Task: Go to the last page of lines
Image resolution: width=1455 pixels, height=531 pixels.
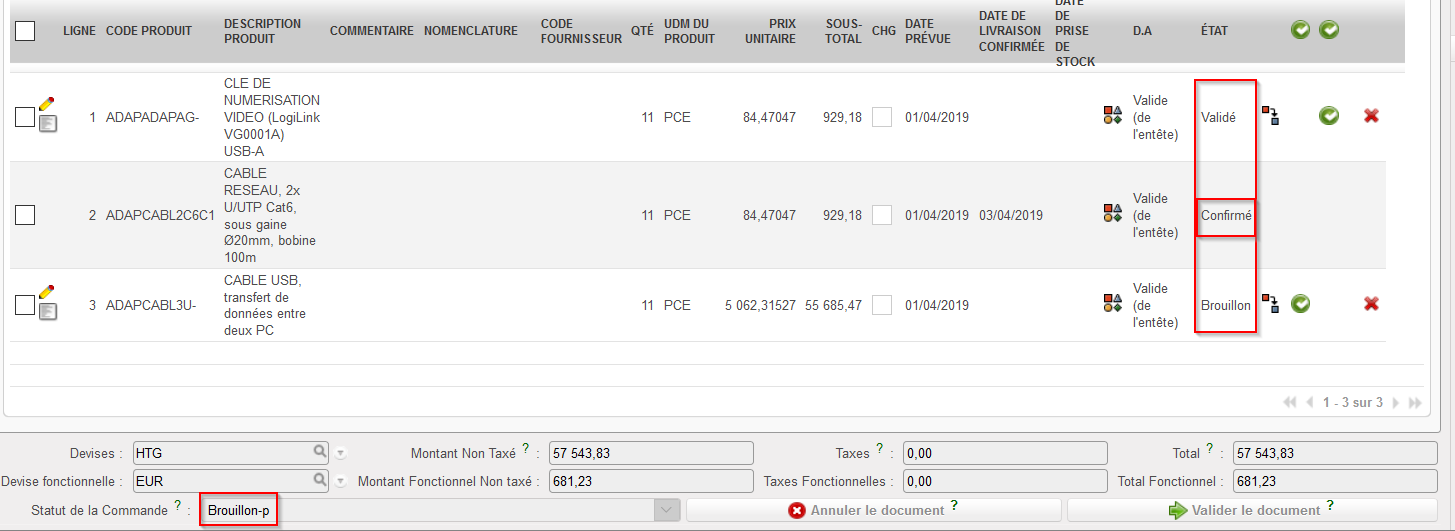Action: coord(1415,402)
